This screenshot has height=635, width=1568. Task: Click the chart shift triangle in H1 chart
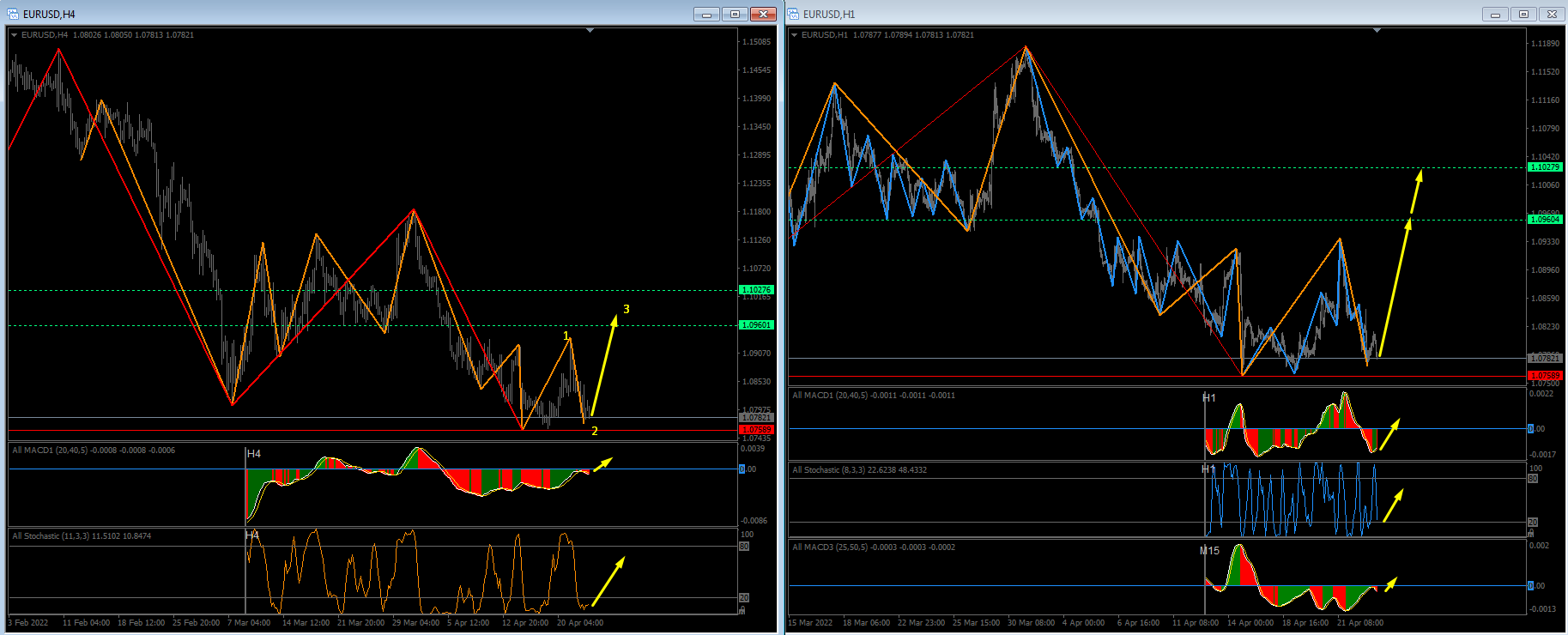click(1377, 31)
